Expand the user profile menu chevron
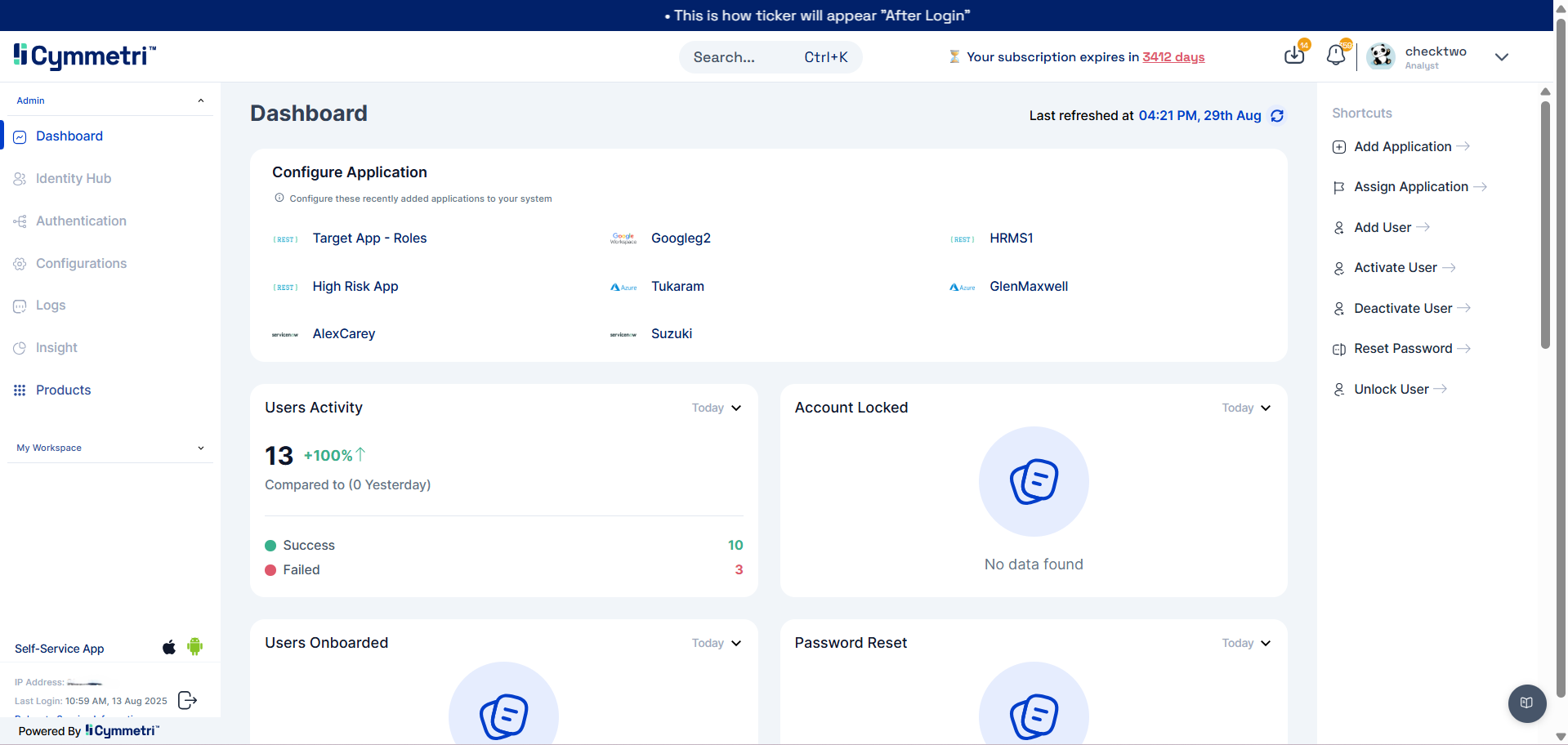The image size is (1568, 745). point(1501,57)
